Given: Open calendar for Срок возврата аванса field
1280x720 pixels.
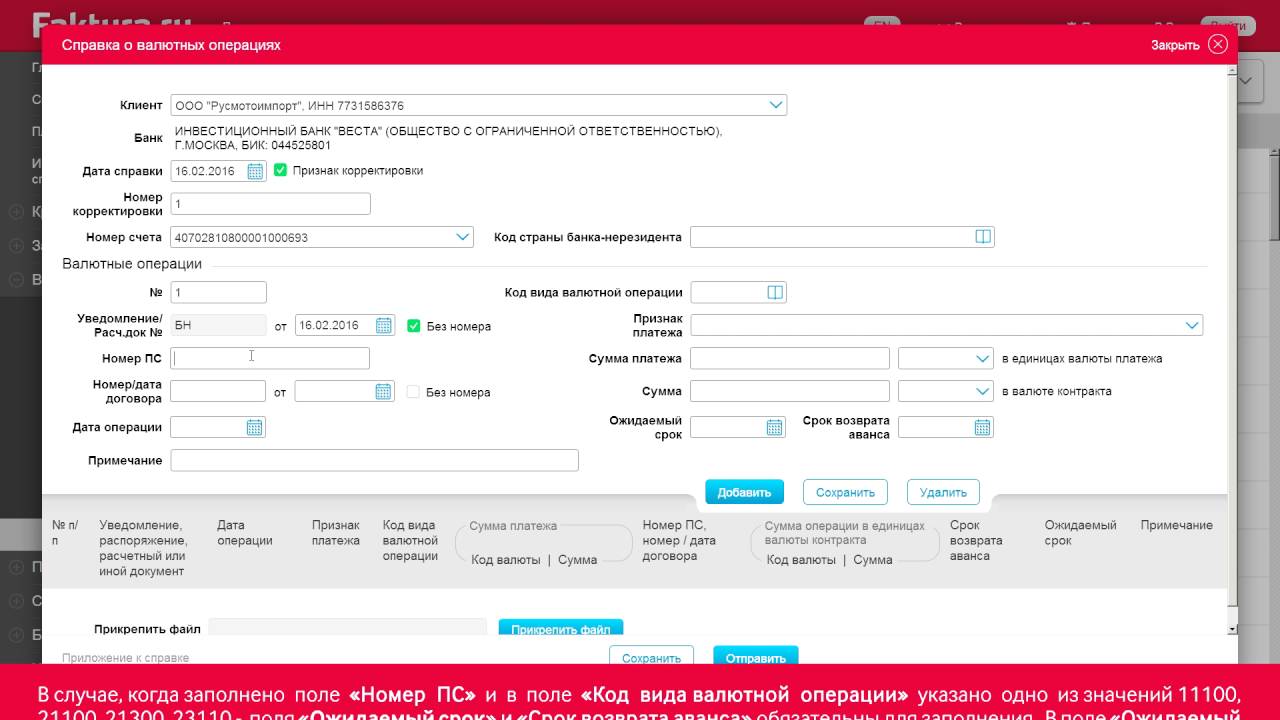Looking at the screenshot, I should coord(982,428).
